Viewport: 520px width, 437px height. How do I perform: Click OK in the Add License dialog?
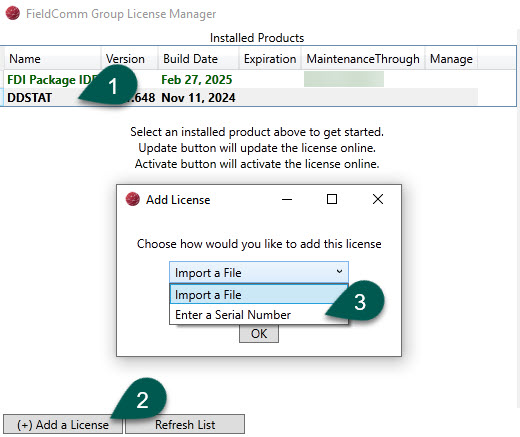coord(259,334)
